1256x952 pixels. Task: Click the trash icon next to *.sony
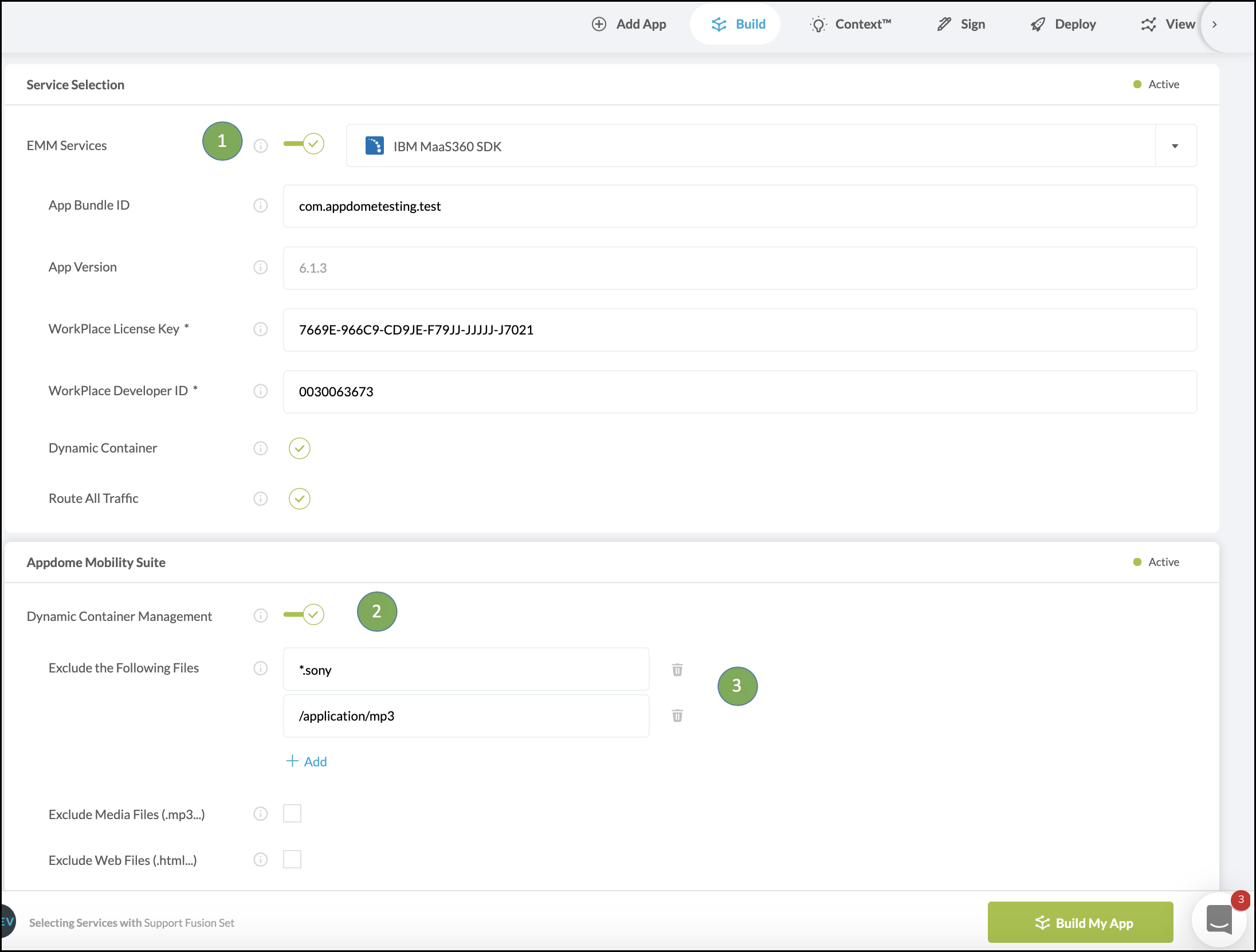pos(677,670)
